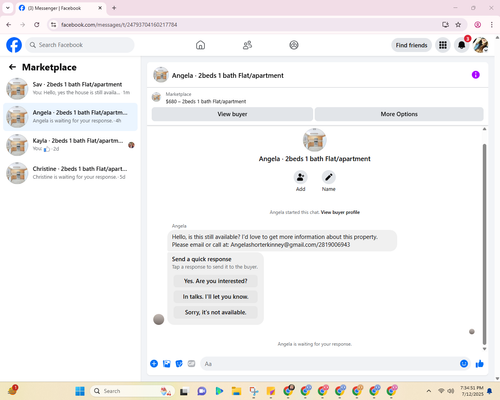Click the listing thumbnail above Angela's name

pyautogui.click(x=314, y=140)
